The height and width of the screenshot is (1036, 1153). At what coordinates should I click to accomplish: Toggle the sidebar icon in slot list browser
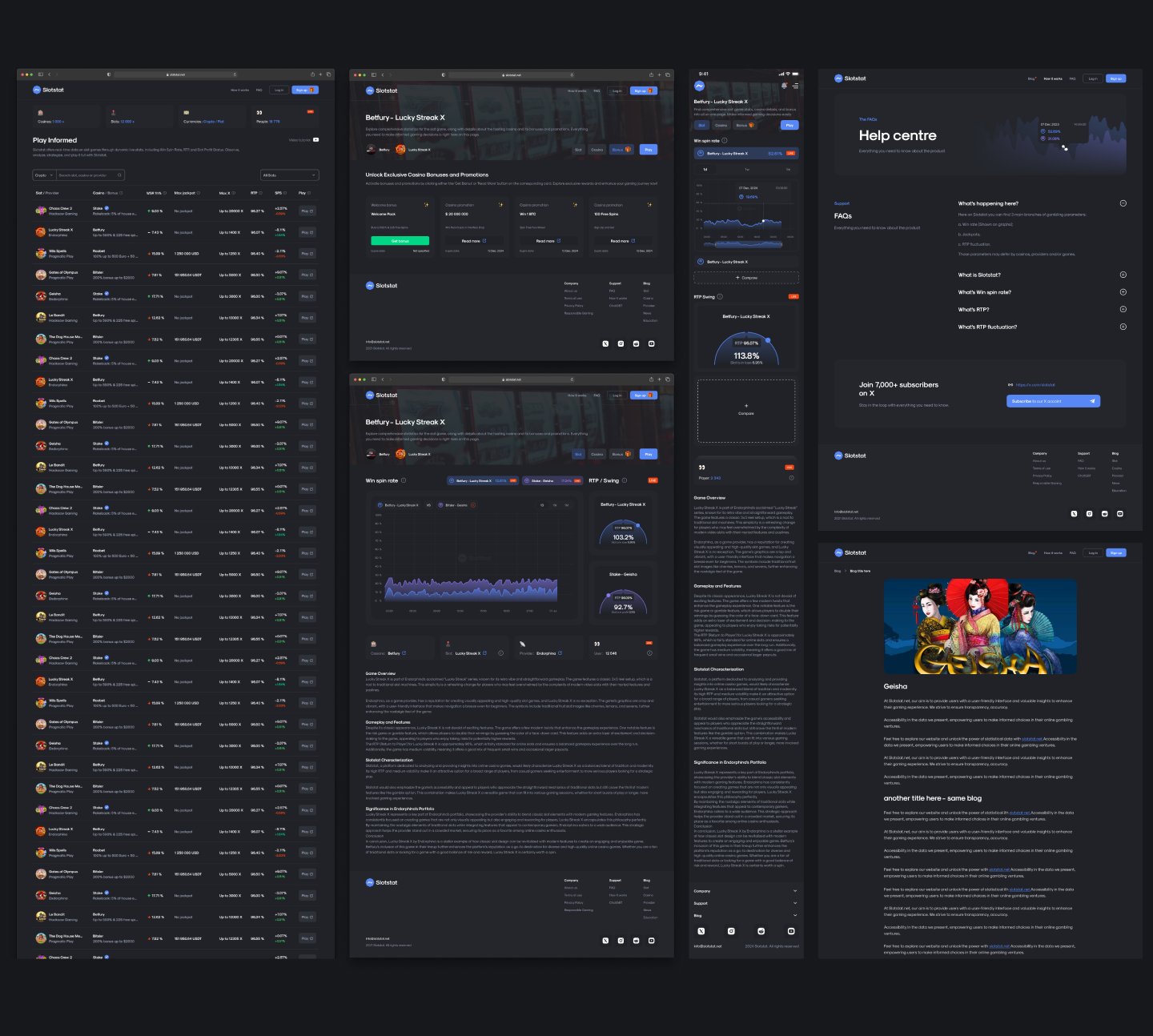pyautogui.click(x=41, y=74)
